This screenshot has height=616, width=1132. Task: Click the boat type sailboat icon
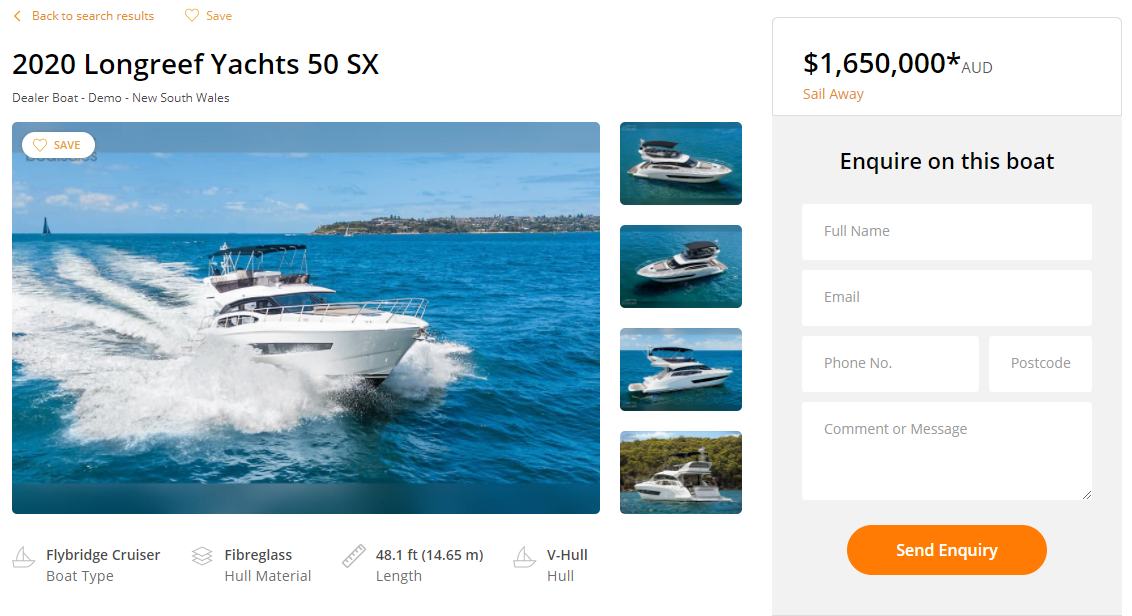click(25, 556)
